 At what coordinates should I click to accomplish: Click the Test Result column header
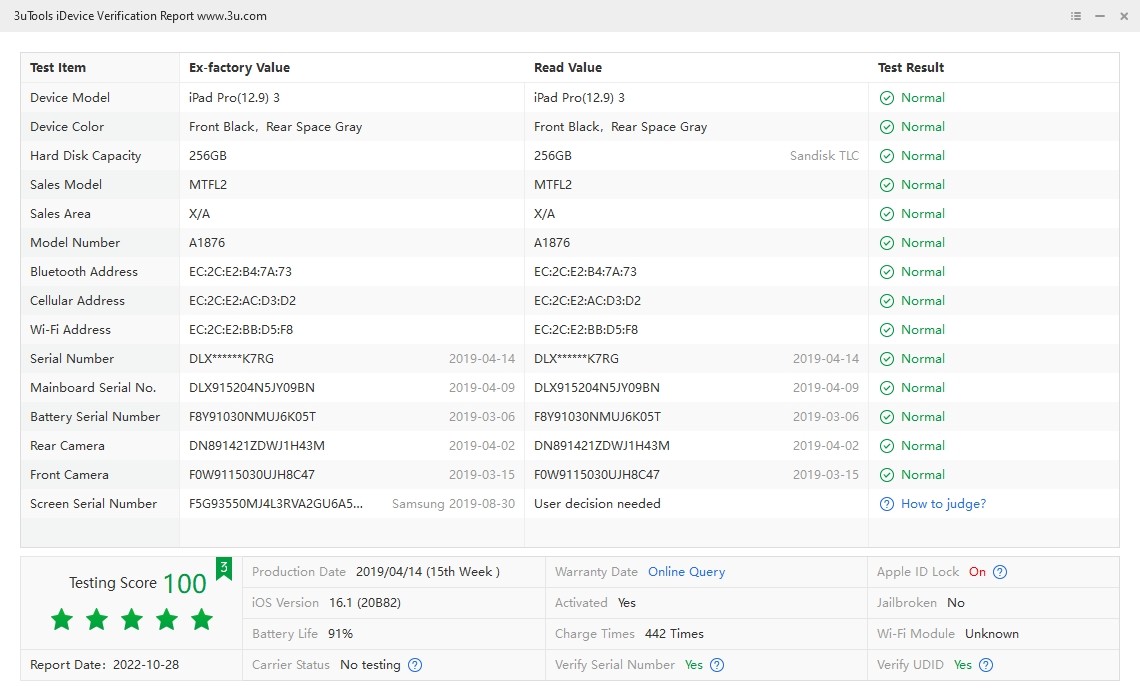point(911,68)
